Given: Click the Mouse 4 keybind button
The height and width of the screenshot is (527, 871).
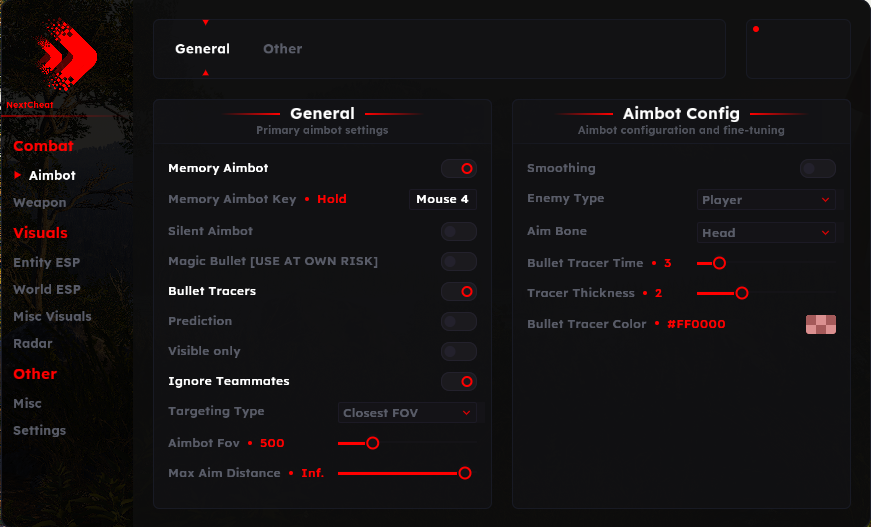Looking at the screenshot, I should [442, 199].
